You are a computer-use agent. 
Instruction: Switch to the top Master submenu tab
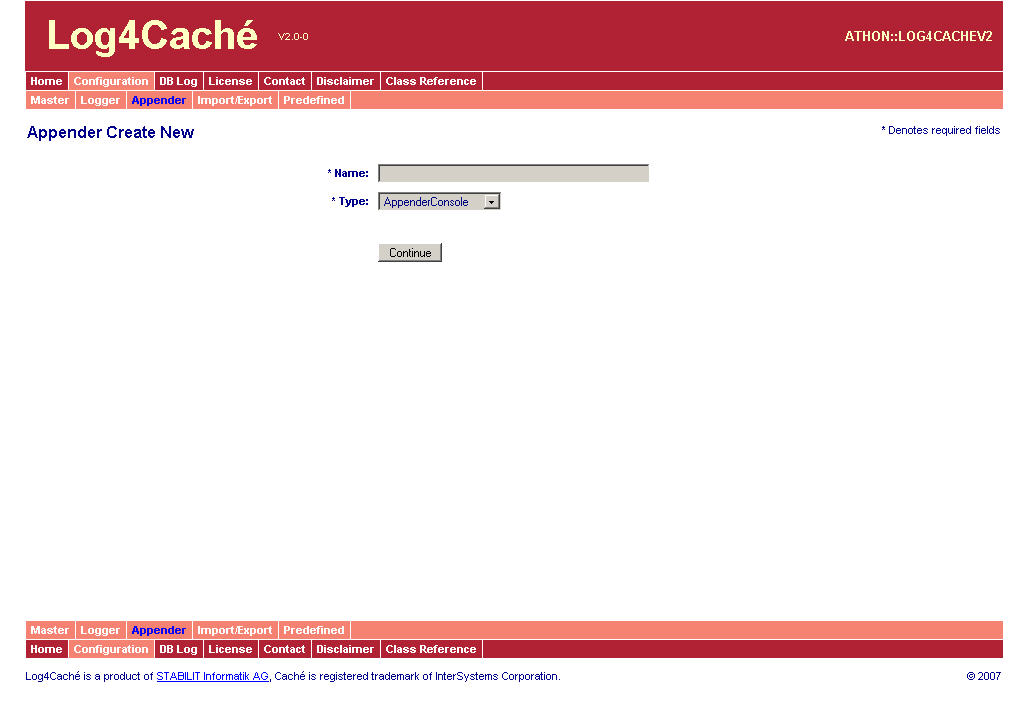click(x=50, y=100)
